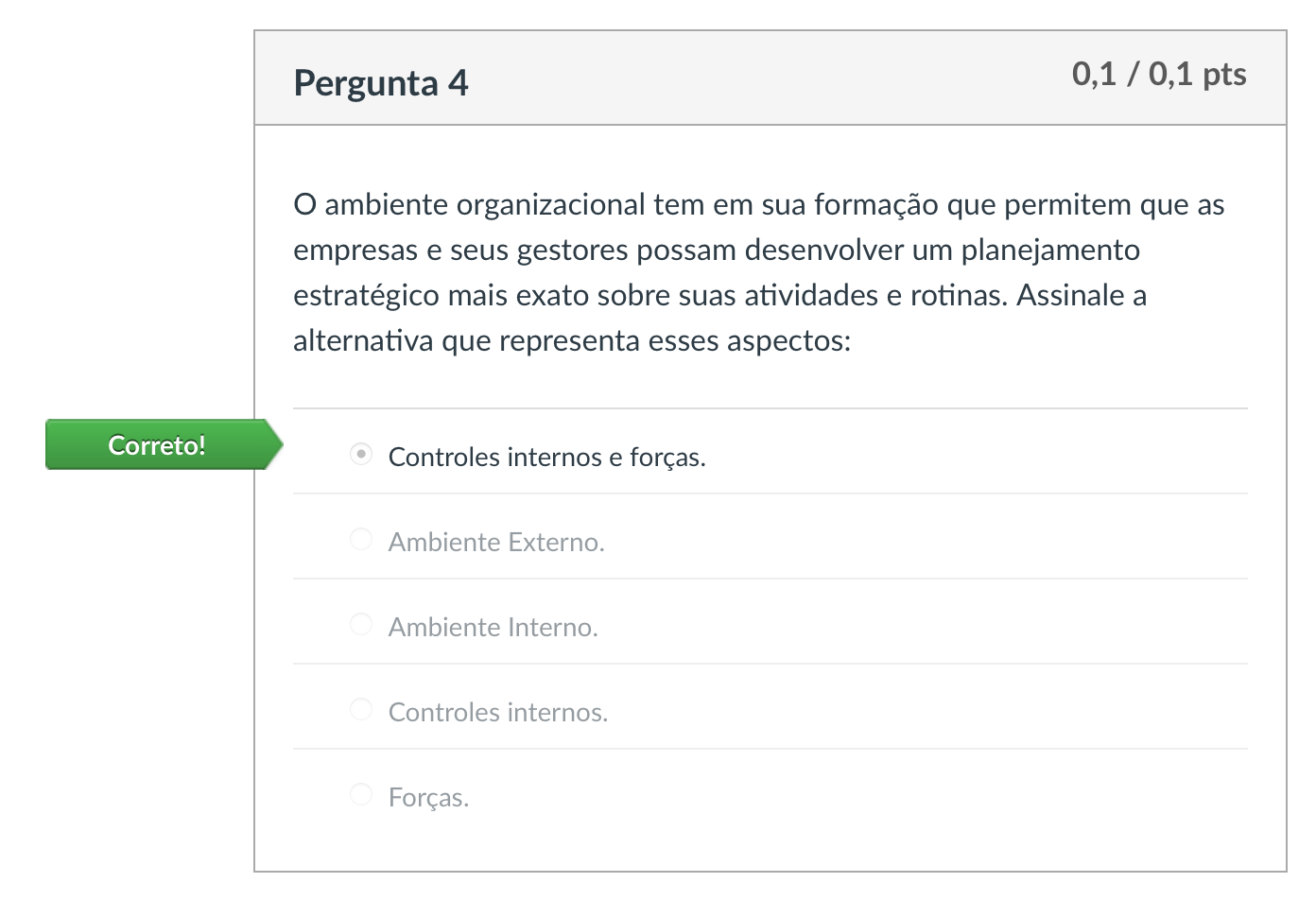Screen dimensions: 1316x900
Task: Choose the "Ambiente Interno." radio button
Action: (361, 625)
